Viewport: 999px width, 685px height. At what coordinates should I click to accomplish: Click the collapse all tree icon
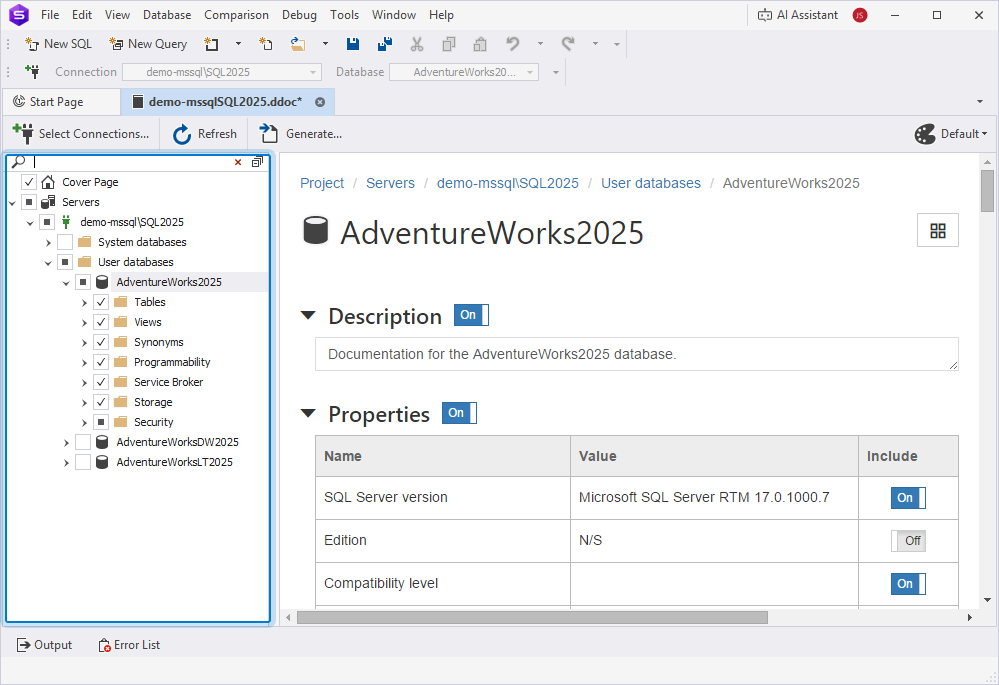pos(257,162)
